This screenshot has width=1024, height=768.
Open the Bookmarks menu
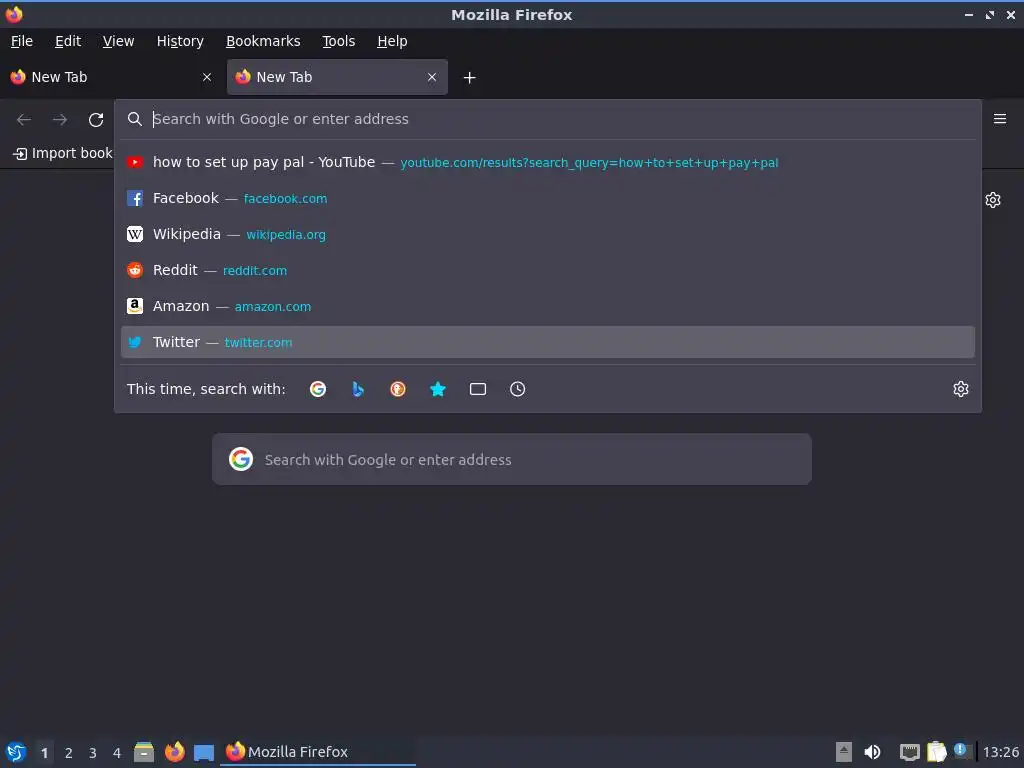click(263, 41)
